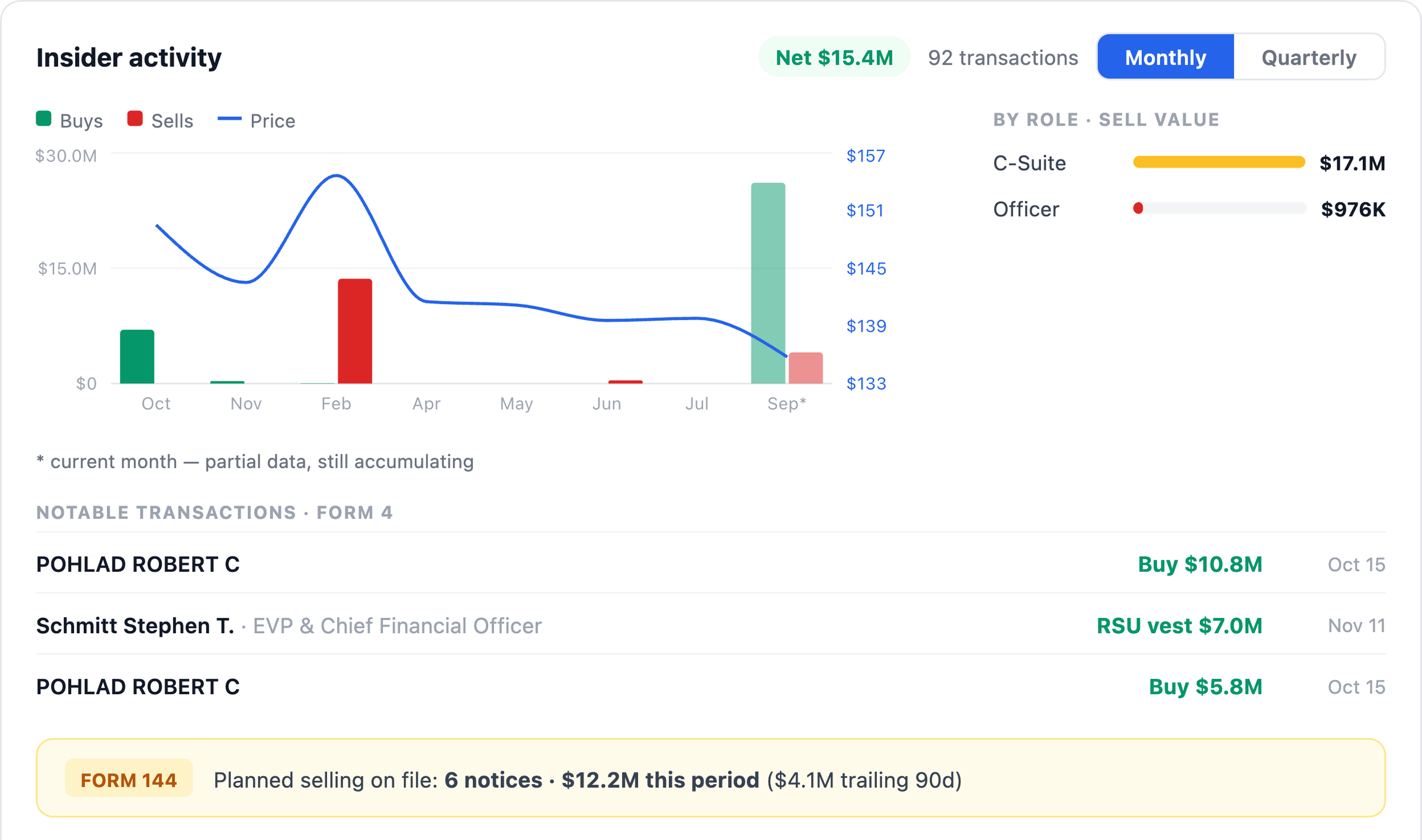Click the Planned selling on file notice text
This screenshot has height=840, width=1422.
(x=587, y=780)
